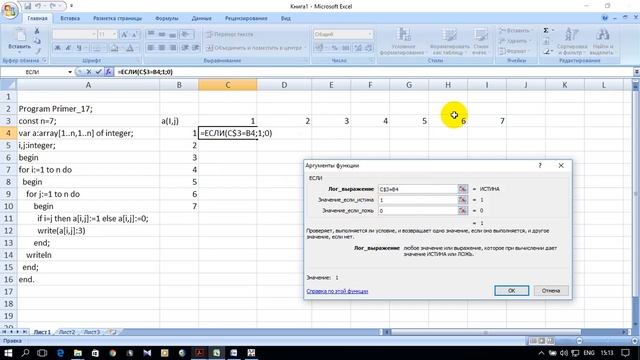Image resolution: width=640 pixels, height=360 pixels.
Task: Switch to the Данные tab
Action: [x=201, y=18]
